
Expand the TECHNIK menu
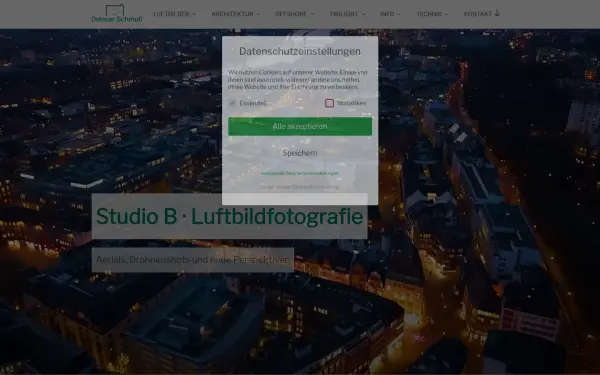point(432,14)
